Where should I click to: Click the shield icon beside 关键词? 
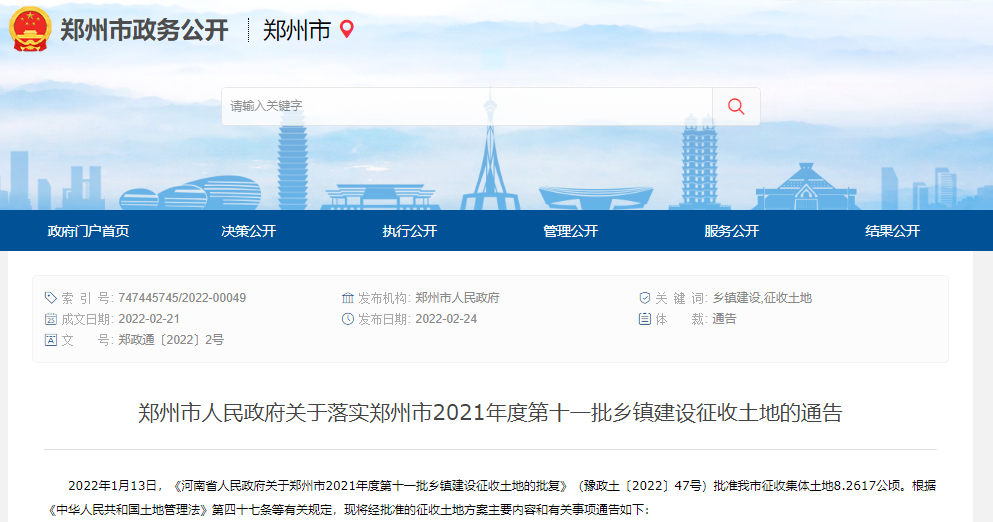point(645,298)
